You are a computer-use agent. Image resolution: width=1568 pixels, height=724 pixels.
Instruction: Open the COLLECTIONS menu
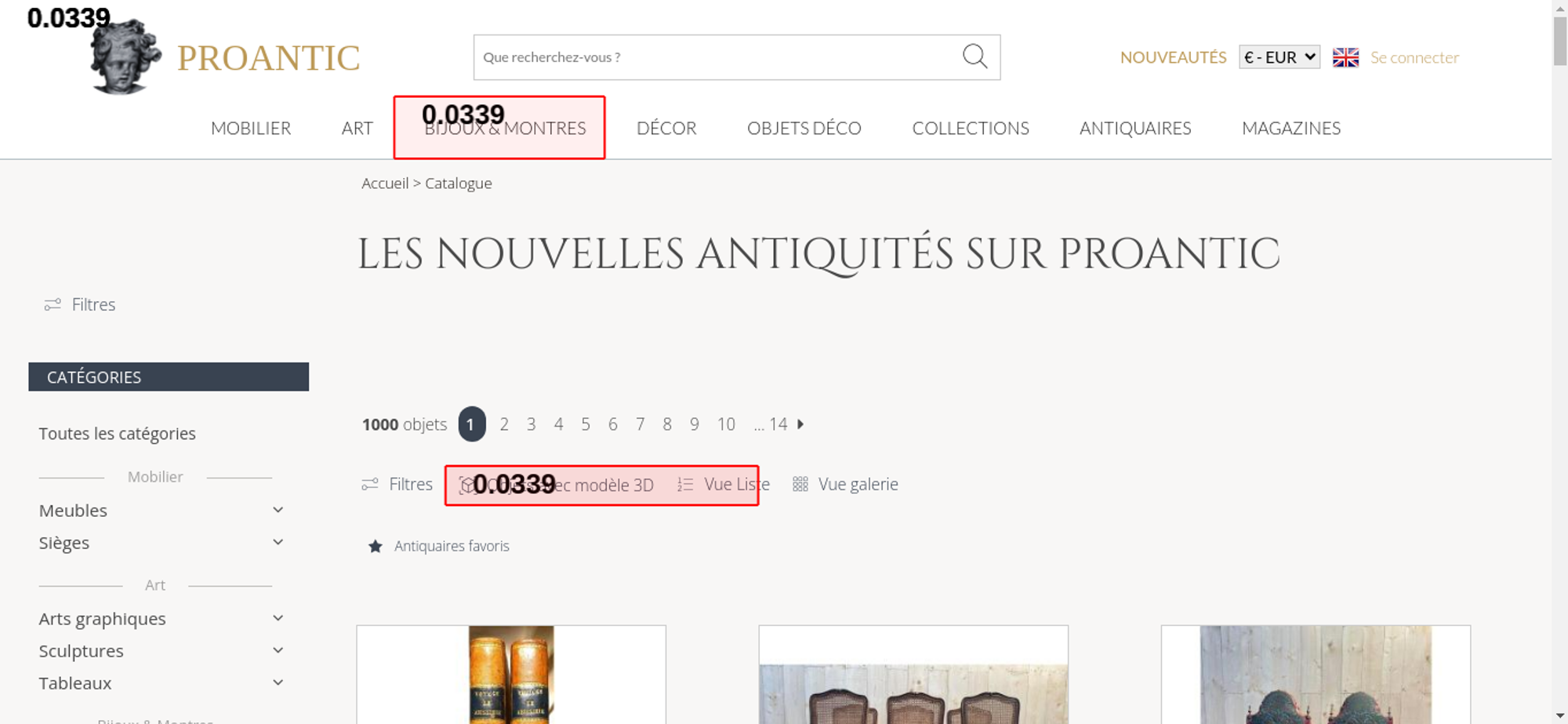[971, 128]
